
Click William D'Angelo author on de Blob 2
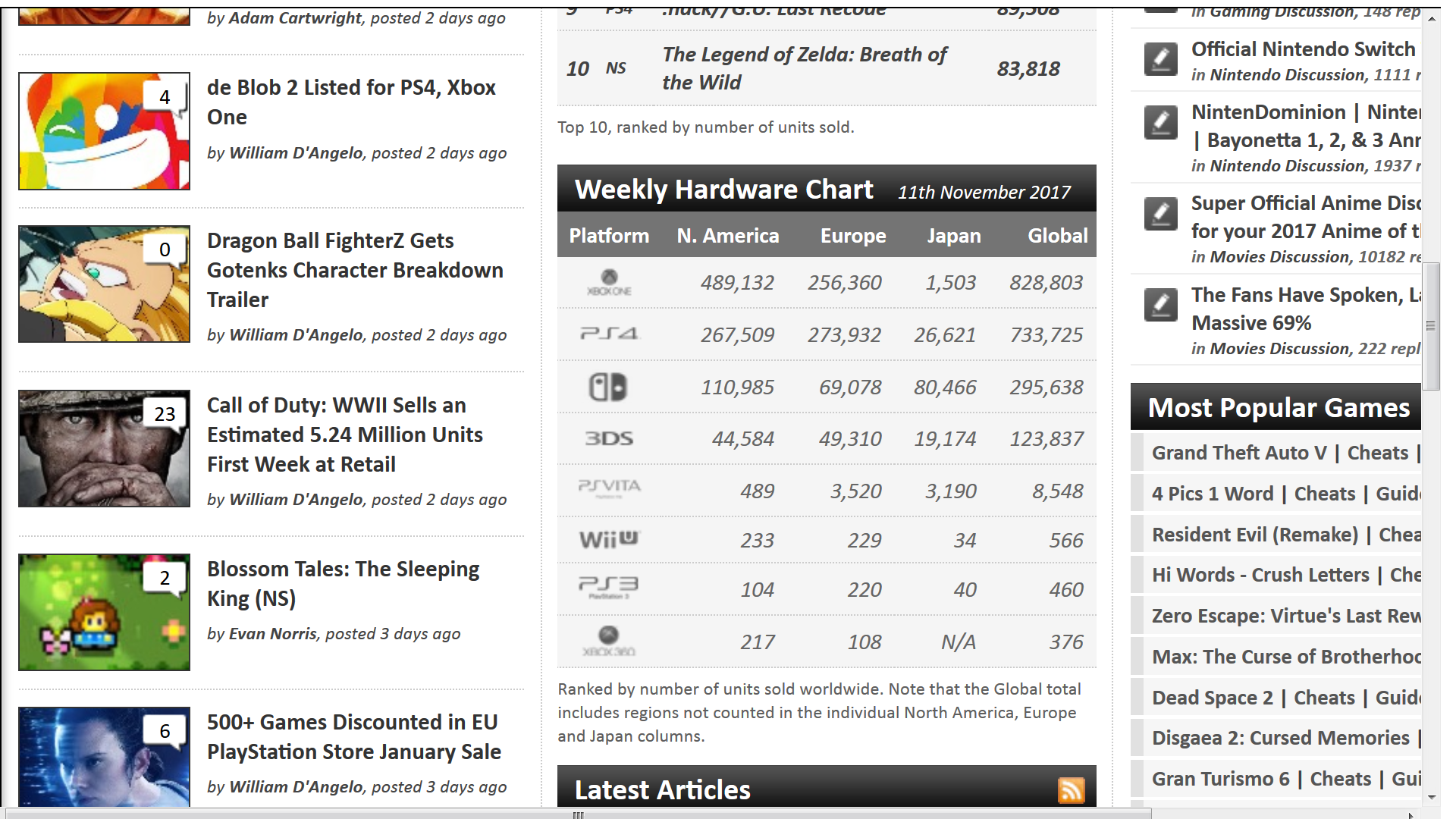coord(296,153)
